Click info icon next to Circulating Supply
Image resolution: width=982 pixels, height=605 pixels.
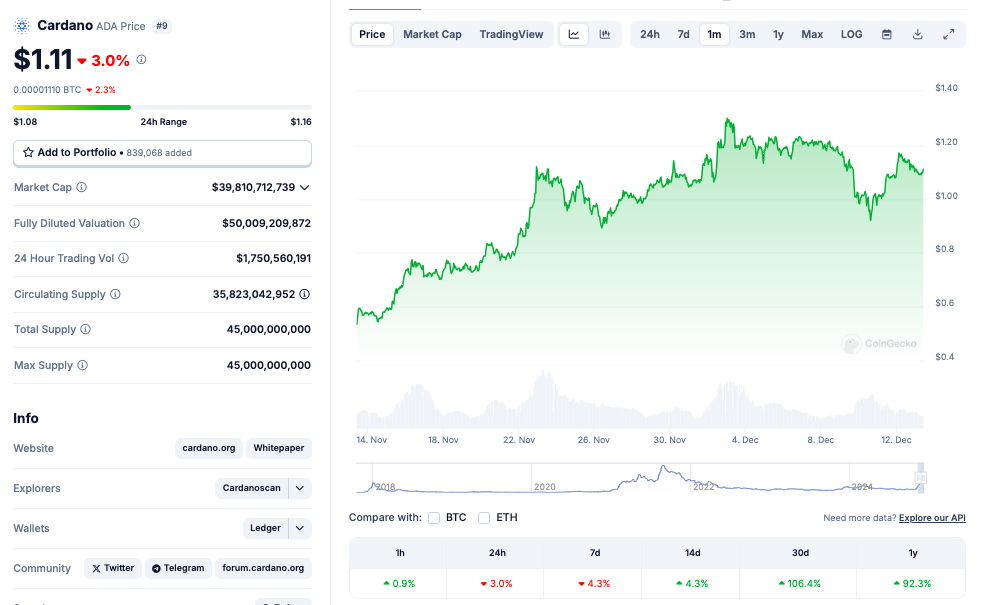(115, 294)
